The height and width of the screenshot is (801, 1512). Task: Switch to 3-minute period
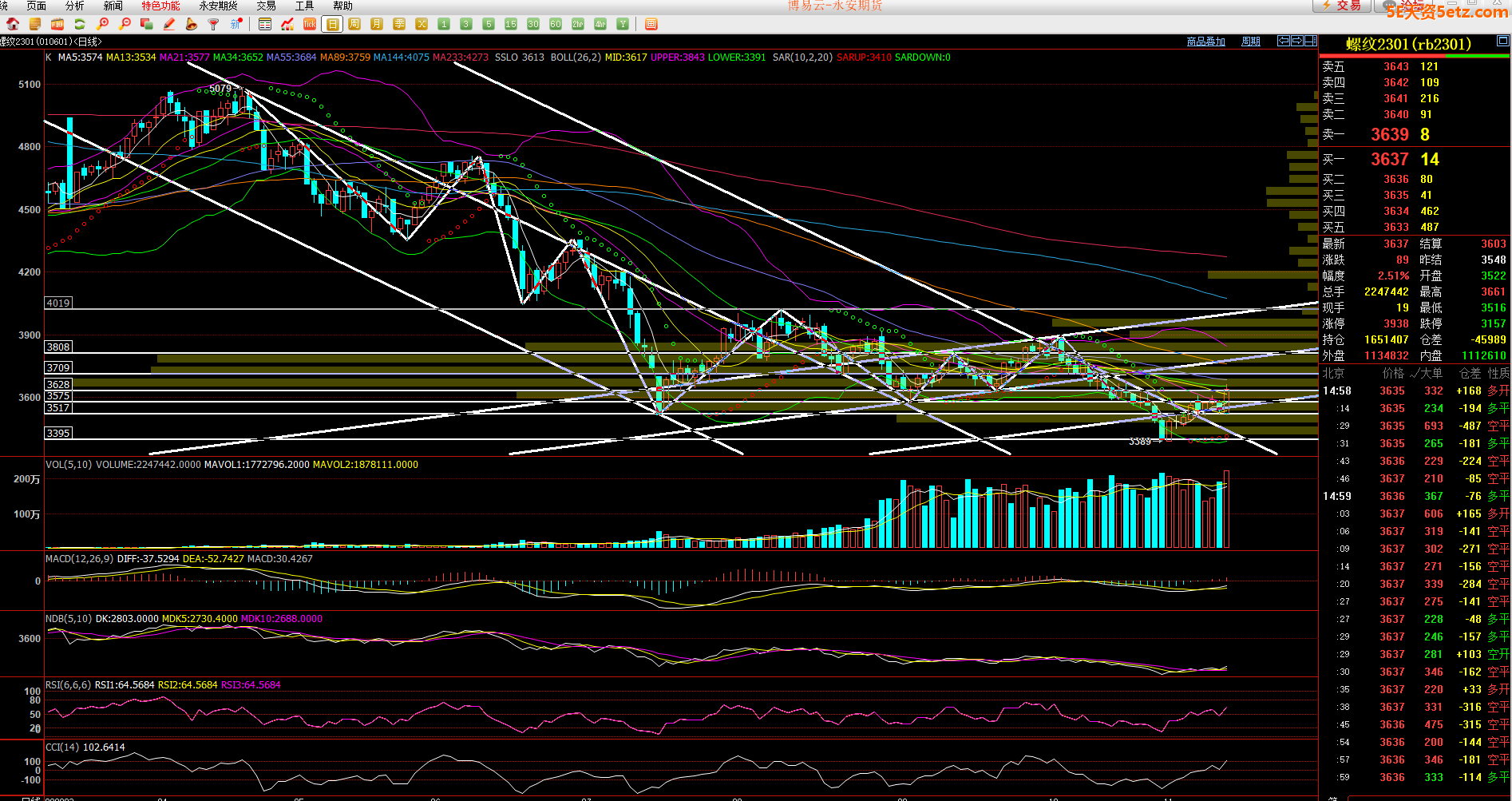click(466, 24)
